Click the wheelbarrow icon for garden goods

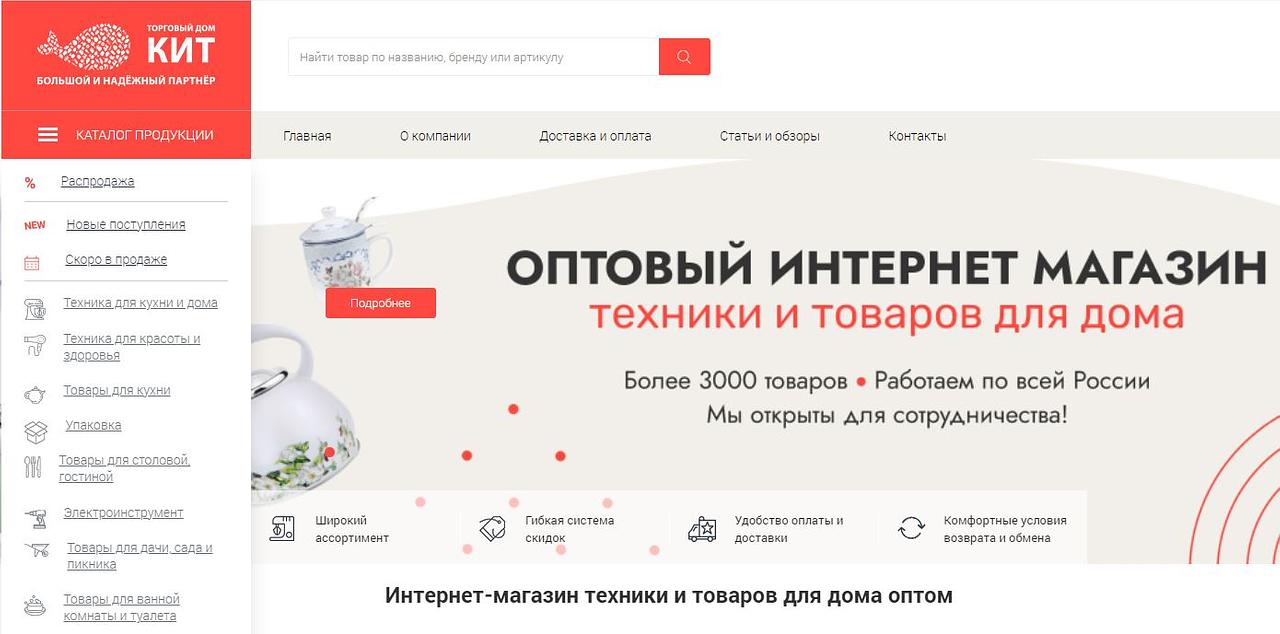point(37,550)
